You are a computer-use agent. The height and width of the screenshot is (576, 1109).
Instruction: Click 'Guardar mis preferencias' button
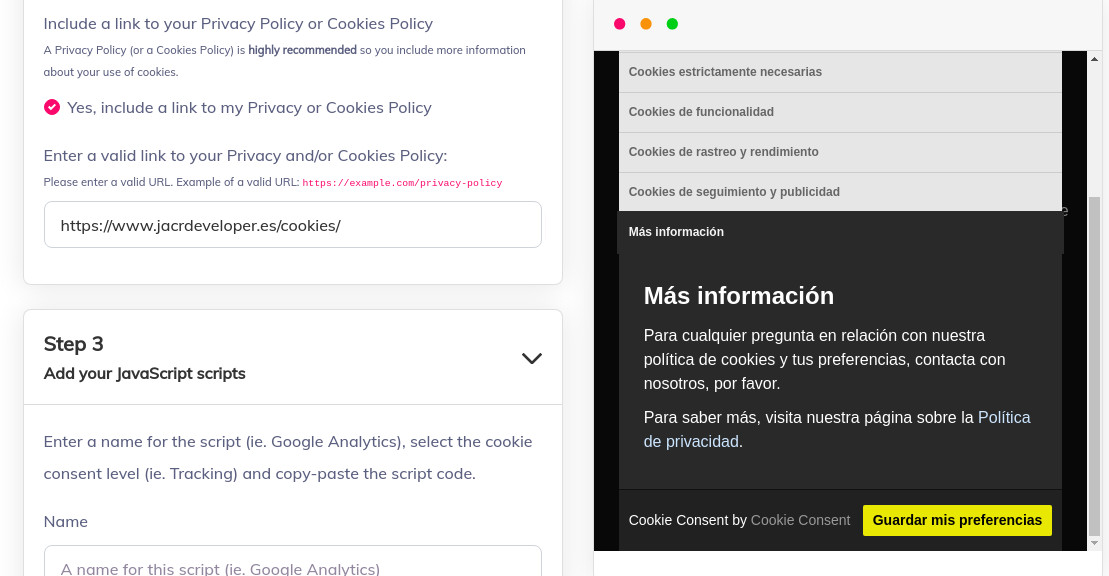(957, 521)
